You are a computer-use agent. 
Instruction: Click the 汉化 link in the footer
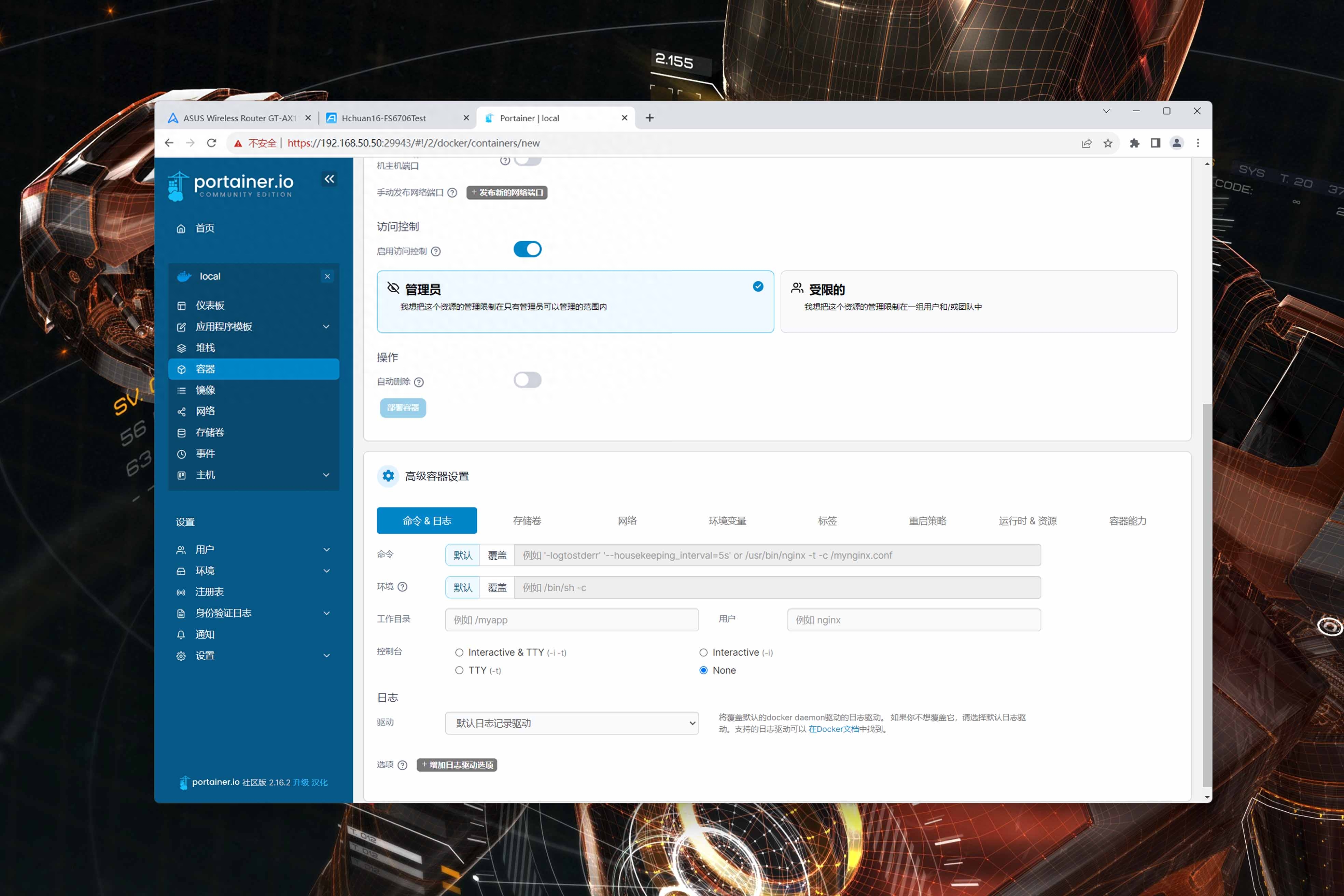click(319, 782)
